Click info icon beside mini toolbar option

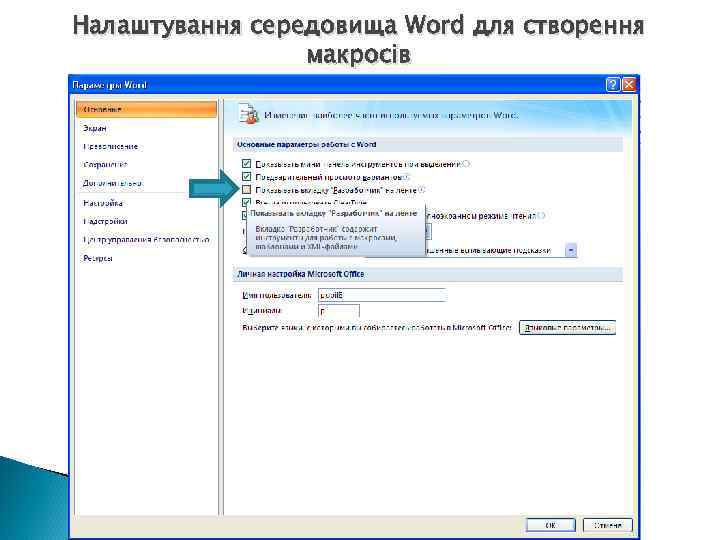[467, 163]
